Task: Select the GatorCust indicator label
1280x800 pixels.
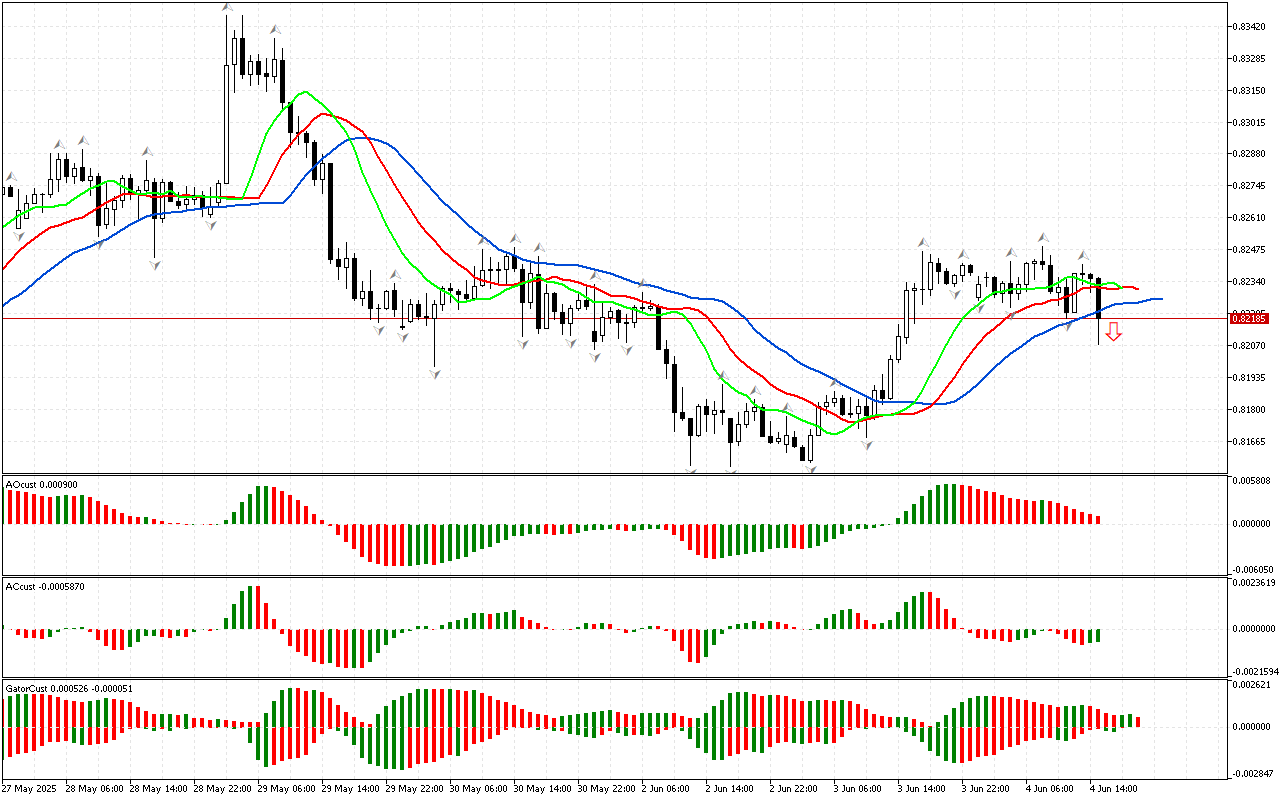Action: 69,688
